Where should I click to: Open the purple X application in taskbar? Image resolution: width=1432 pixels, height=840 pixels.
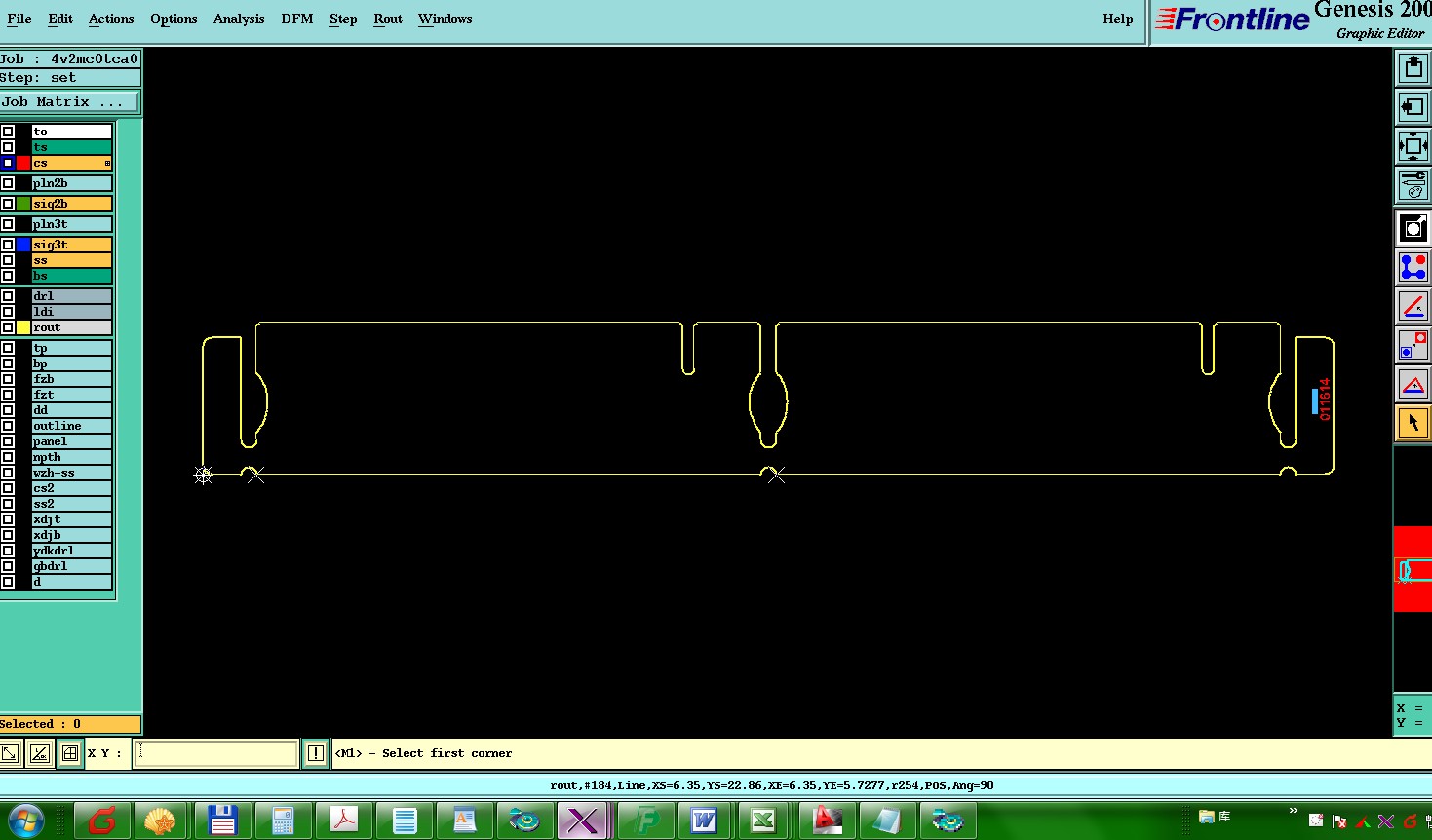(x=583, y=821)
